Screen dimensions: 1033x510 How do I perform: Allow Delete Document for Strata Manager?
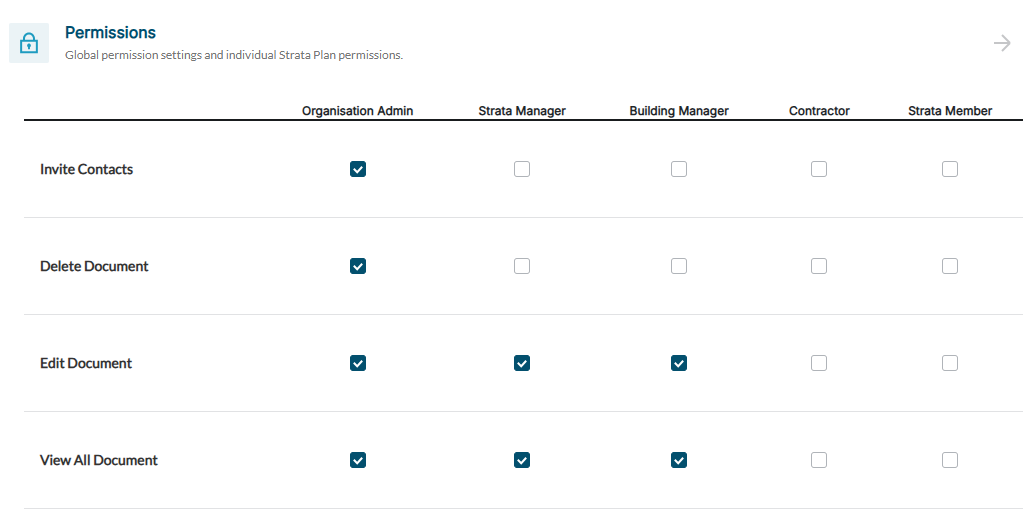[522, 266]
